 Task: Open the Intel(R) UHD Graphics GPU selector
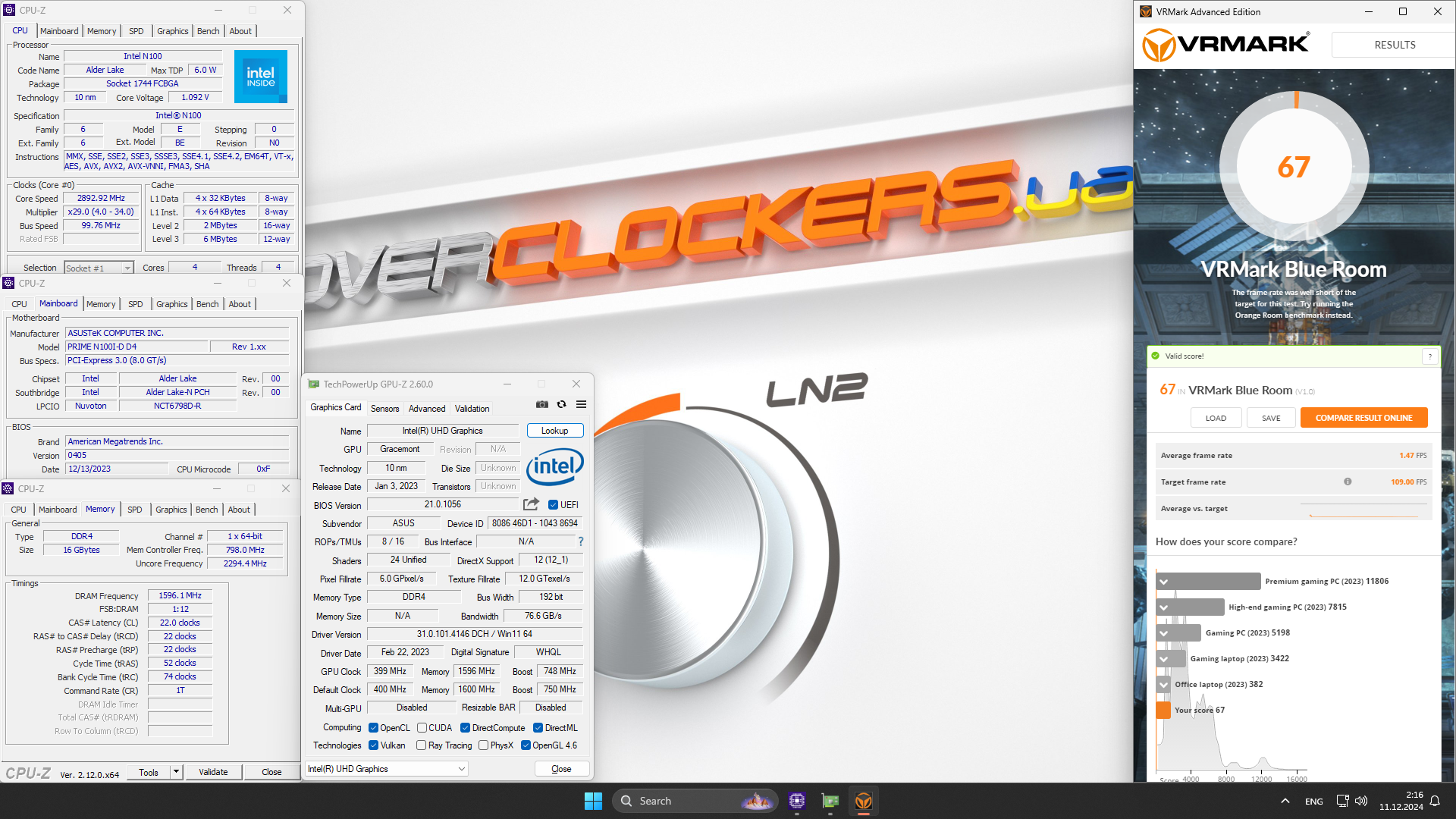click(386, 769)
